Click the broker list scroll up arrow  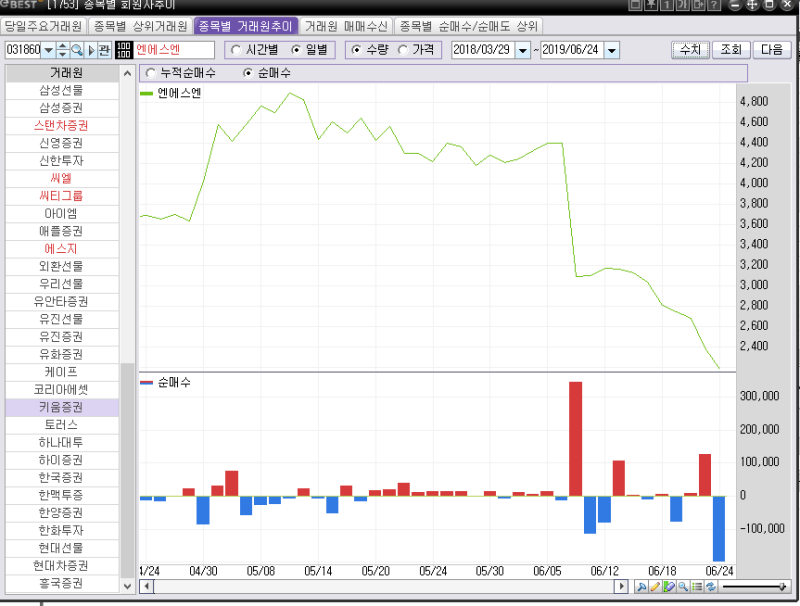128,73
